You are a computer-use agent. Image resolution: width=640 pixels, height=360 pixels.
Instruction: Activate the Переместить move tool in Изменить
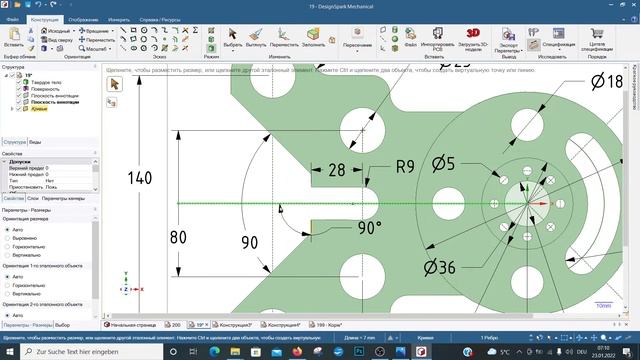tap(283, 33)
